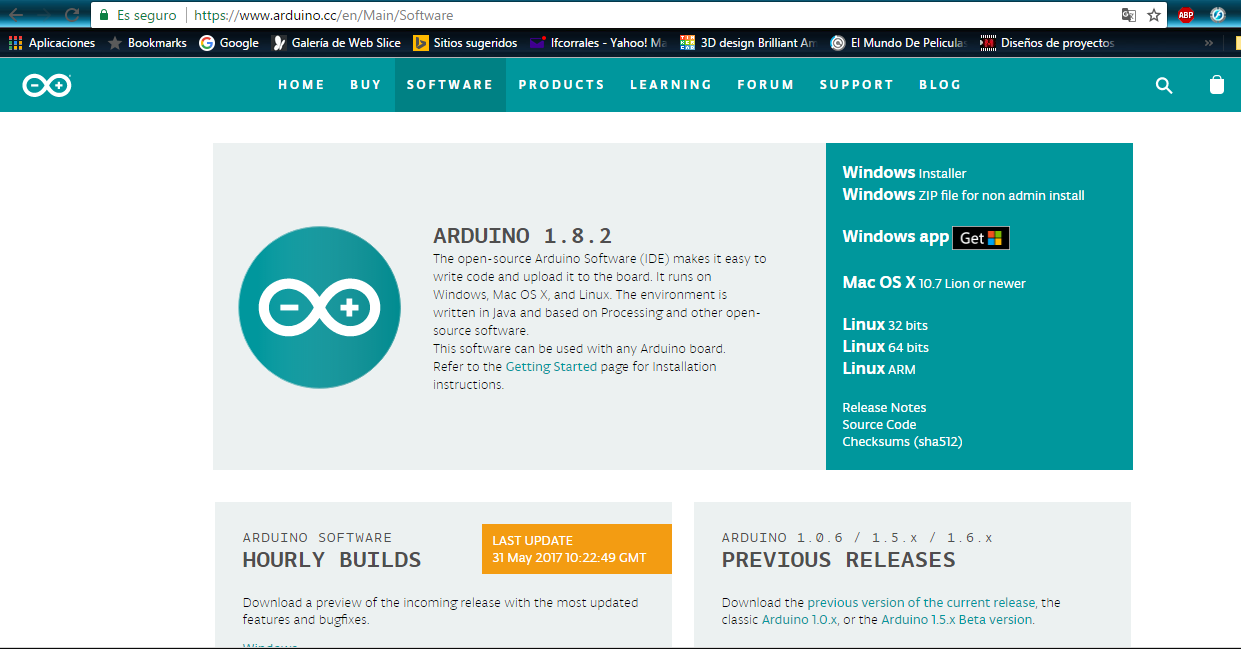Open the Flash extension icon in the toolbar
Viewport: 1241px width, 649px height.
point(1217,15)
